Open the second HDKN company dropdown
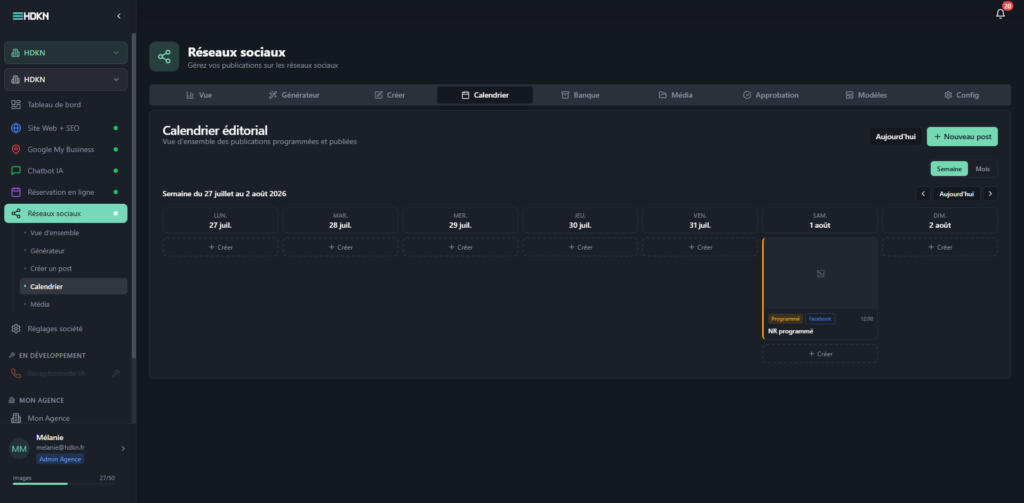Viewport: 1024px width, 503px height. click(66, 80)
